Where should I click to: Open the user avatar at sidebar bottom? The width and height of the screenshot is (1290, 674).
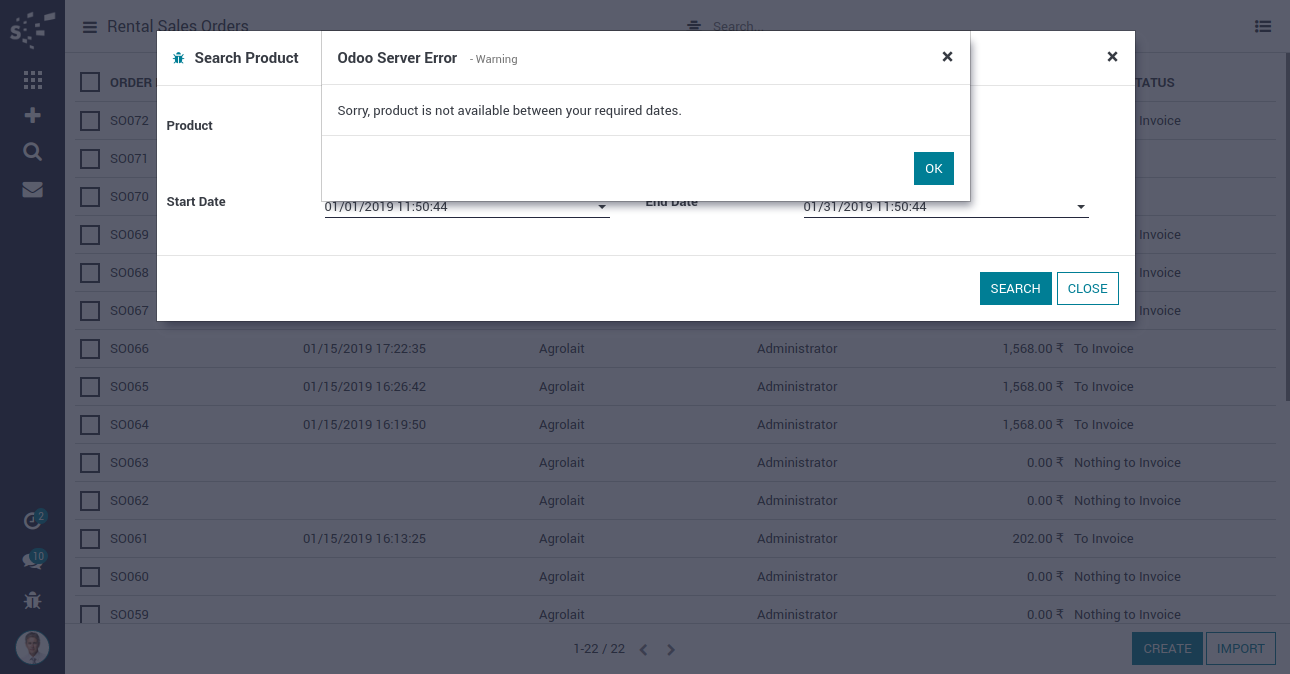(x=32, y=648)
